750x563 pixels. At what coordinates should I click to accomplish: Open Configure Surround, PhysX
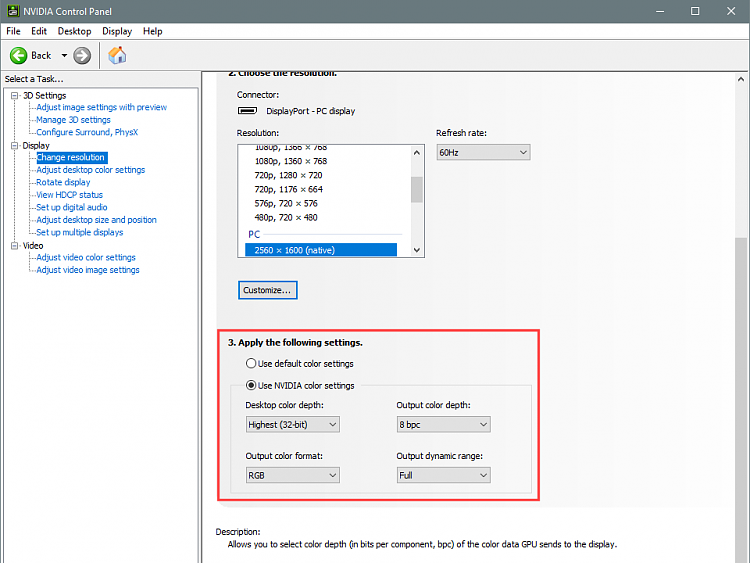coord(87,132)
